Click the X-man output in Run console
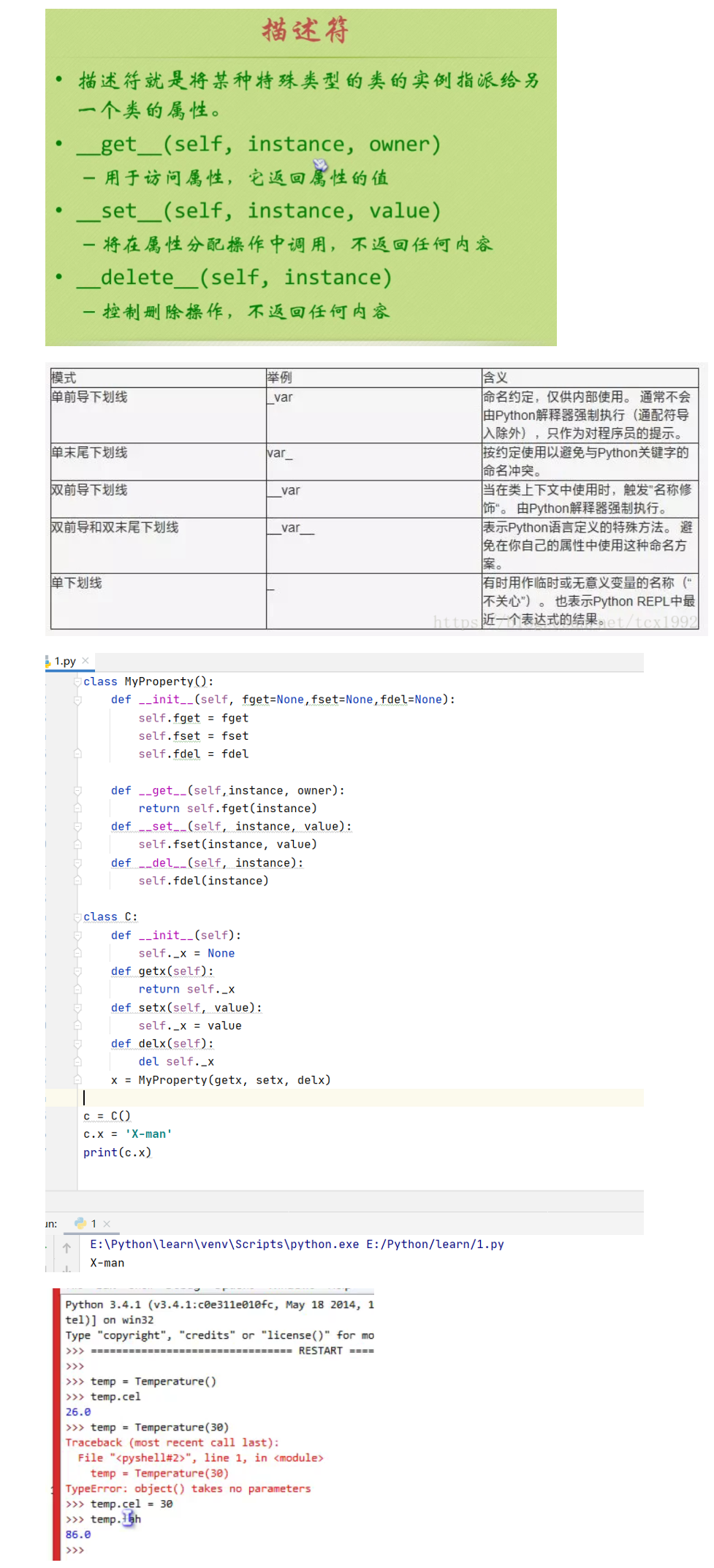This screenshot has height=1568, width=714. pyautogui.click(x=107, y=1263)
